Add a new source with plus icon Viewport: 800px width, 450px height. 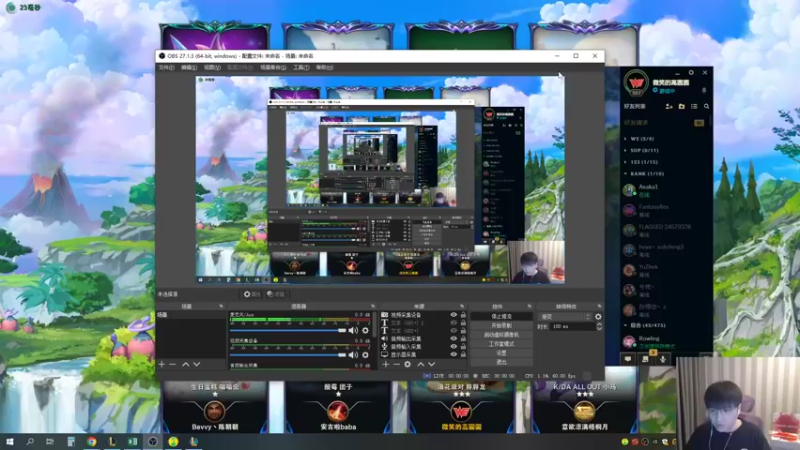pos(386,364)
